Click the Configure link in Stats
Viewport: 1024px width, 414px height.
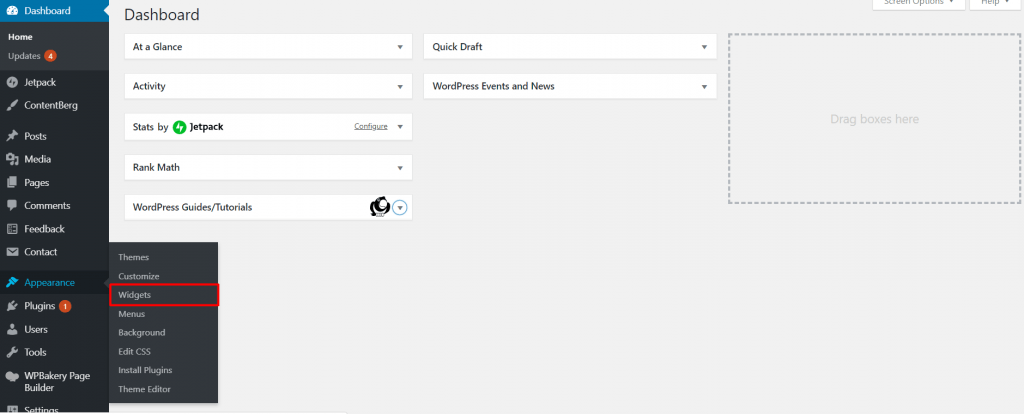pos(371,127)
